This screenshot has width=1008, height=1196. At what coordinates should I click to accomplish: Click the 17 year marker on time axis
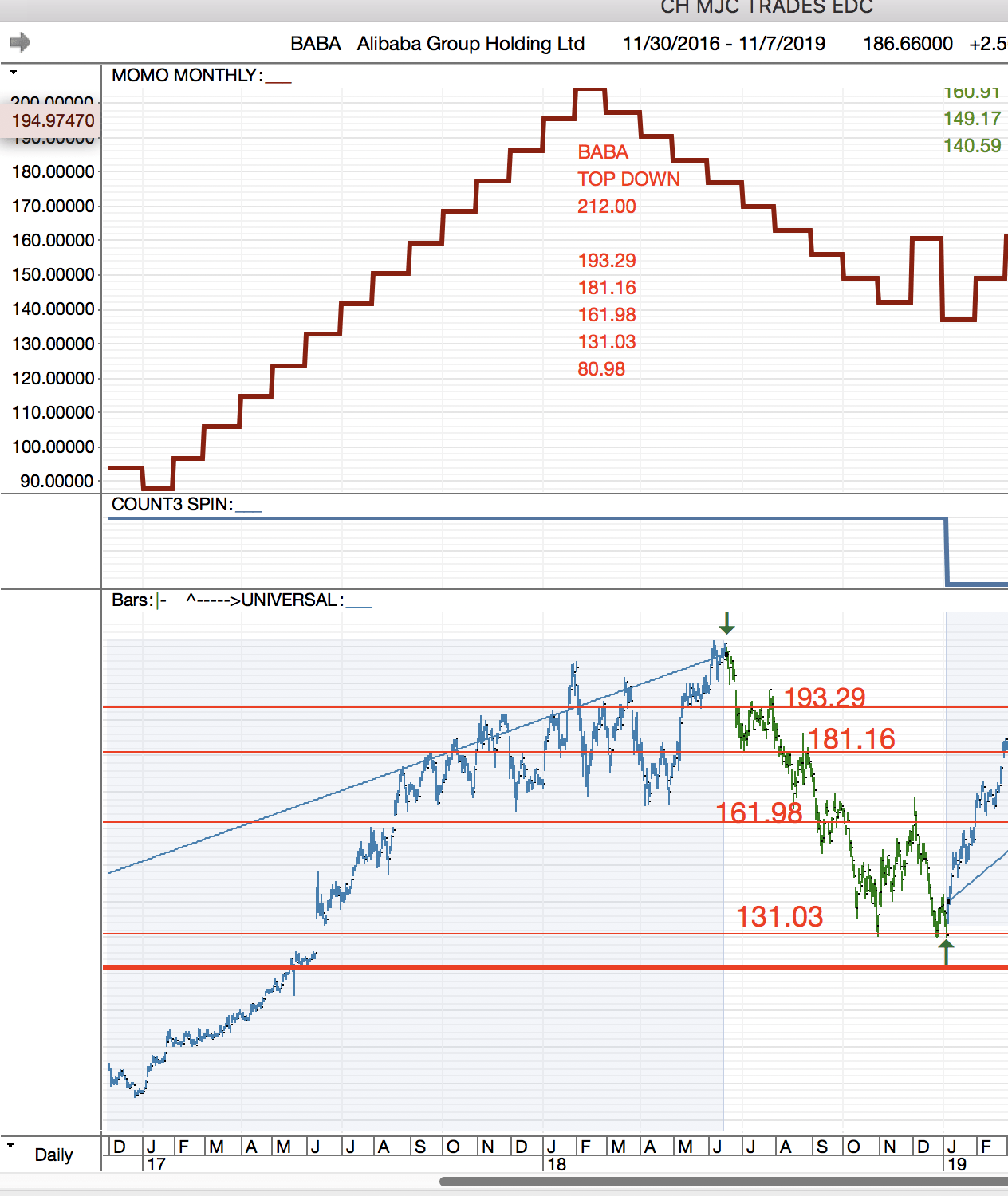pos(156,1164)
